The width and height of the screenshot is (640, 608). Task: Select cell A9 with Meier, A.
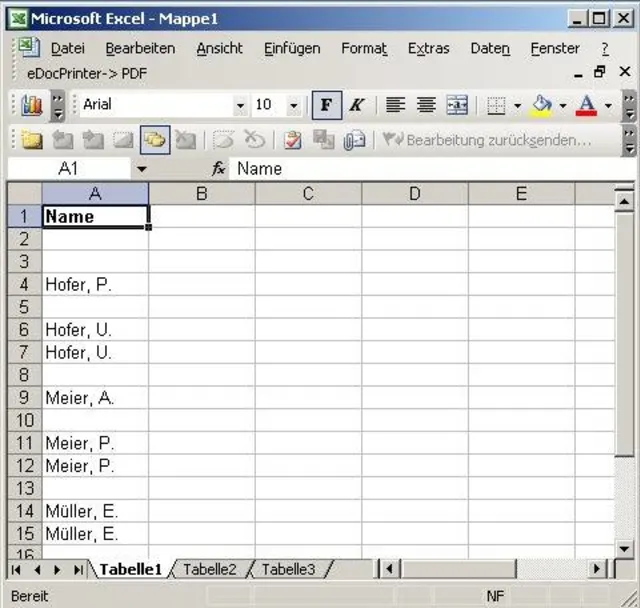pyautogui.click(x=96, y=398)
